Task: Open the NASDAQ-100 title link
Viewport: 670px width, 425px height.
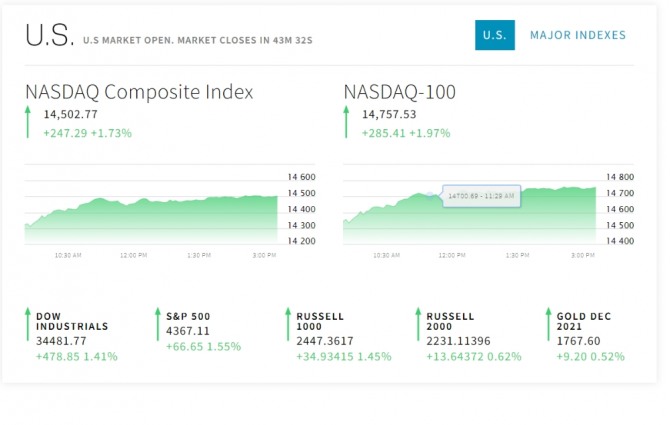Action: [399, 92]
